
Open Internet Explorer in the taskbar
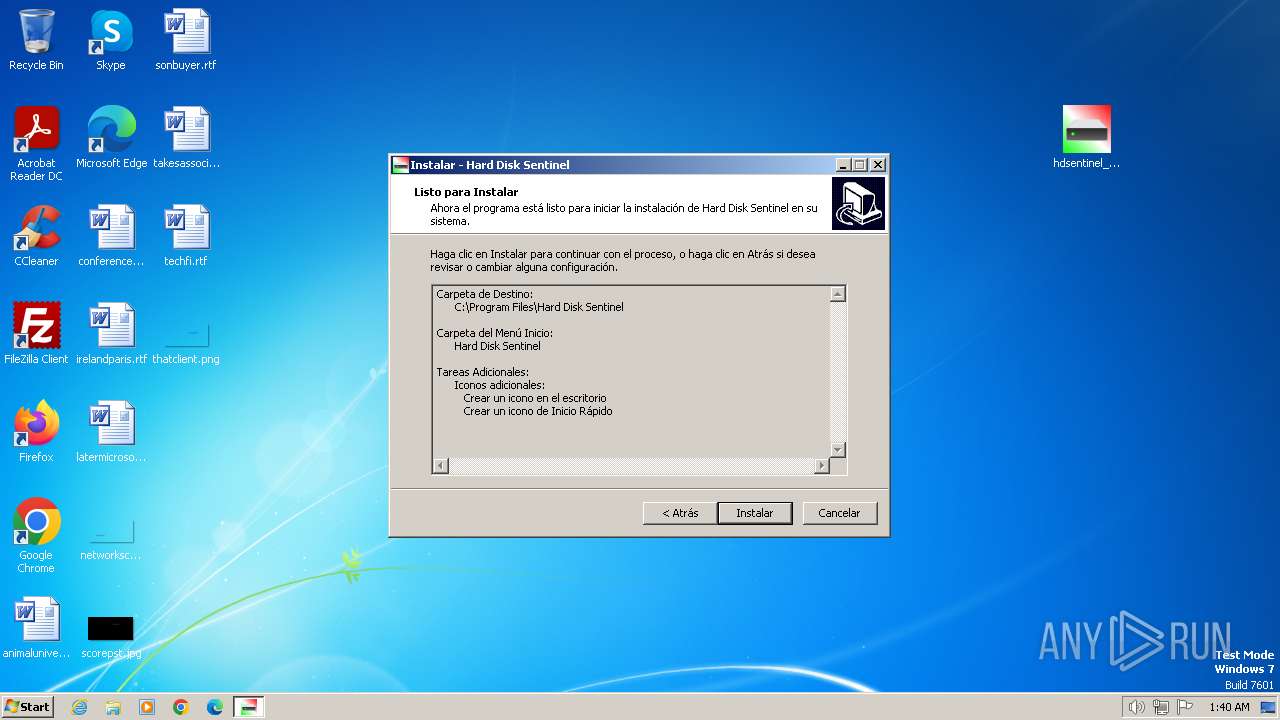pyautogui.click(x=79, y=707)
